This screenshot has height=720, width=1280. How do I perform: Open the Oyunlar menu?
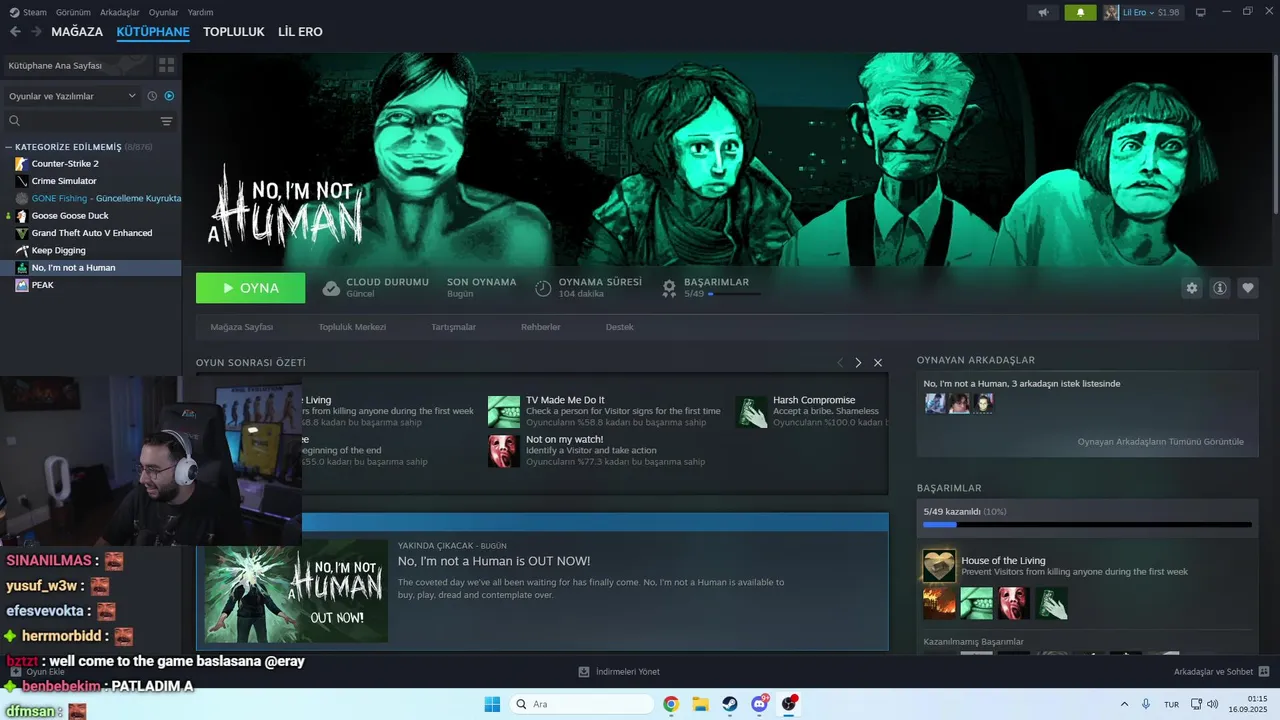pyautogui.click(x=163, y=12)
